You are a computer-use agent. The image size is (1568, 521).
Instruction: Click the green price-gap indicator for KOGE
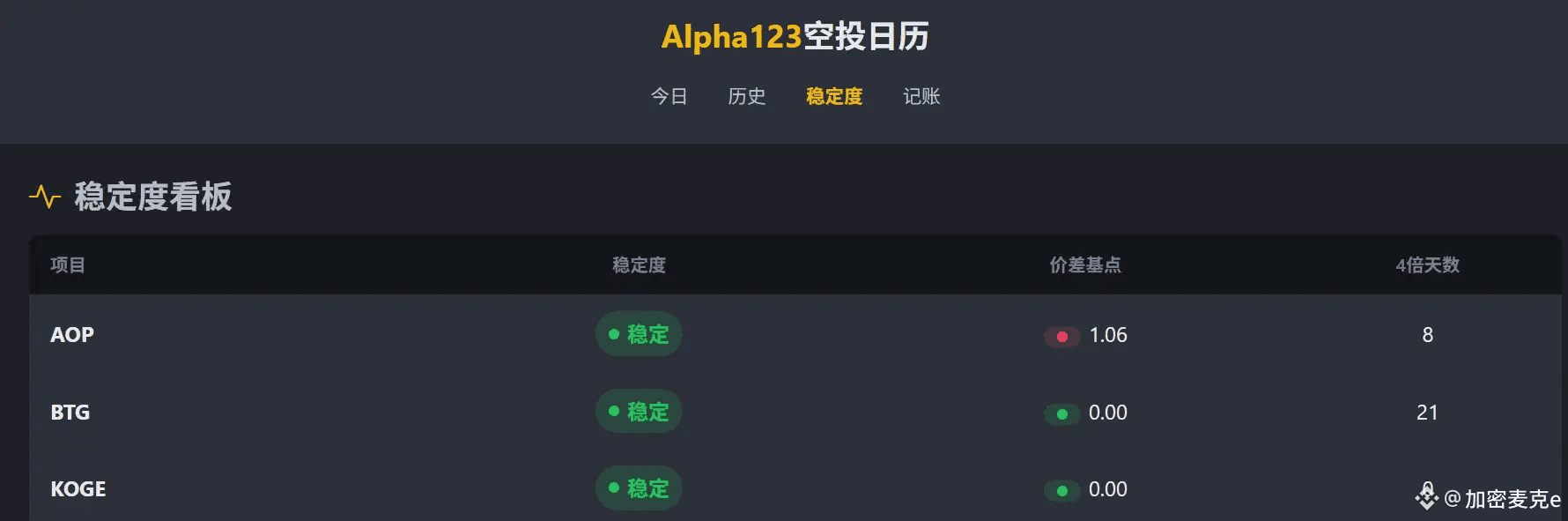(x=1061, y=491)
